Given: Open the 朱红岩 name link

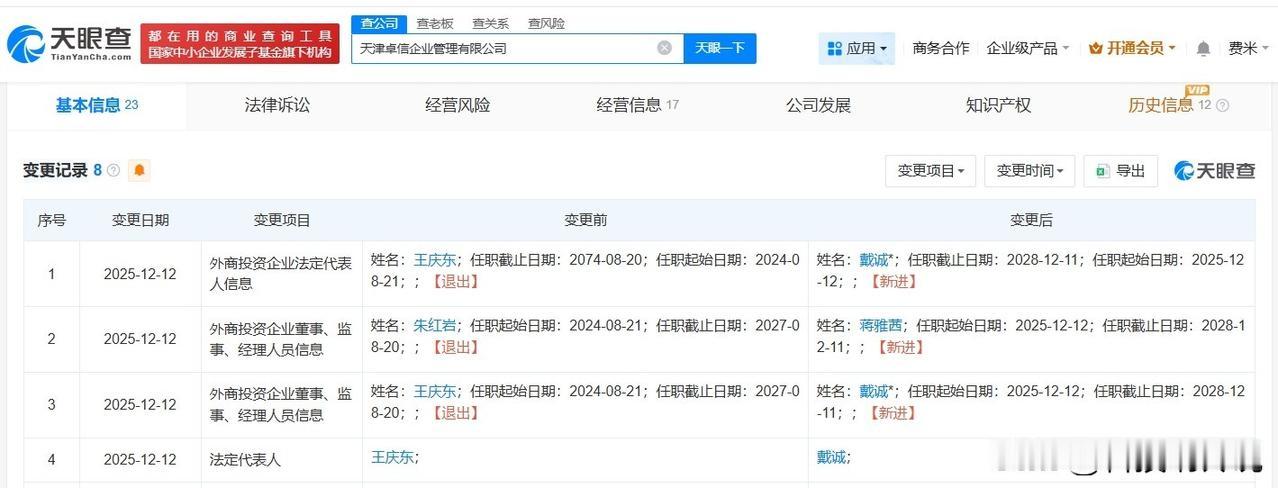Looking at the screenshot, I should 435,325.
